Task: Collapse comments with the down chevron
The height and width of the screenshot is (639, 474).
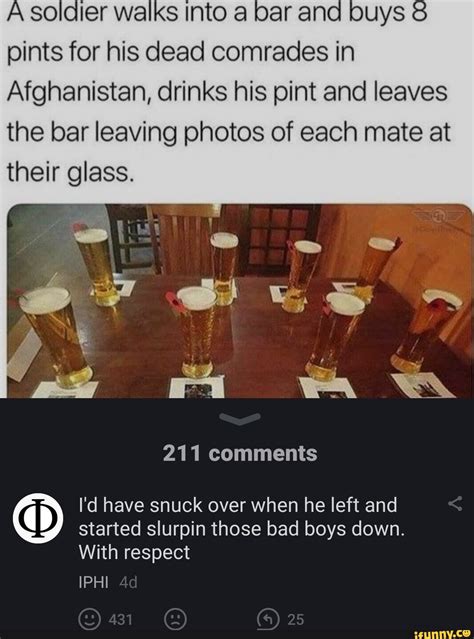Action: point(240,419)
